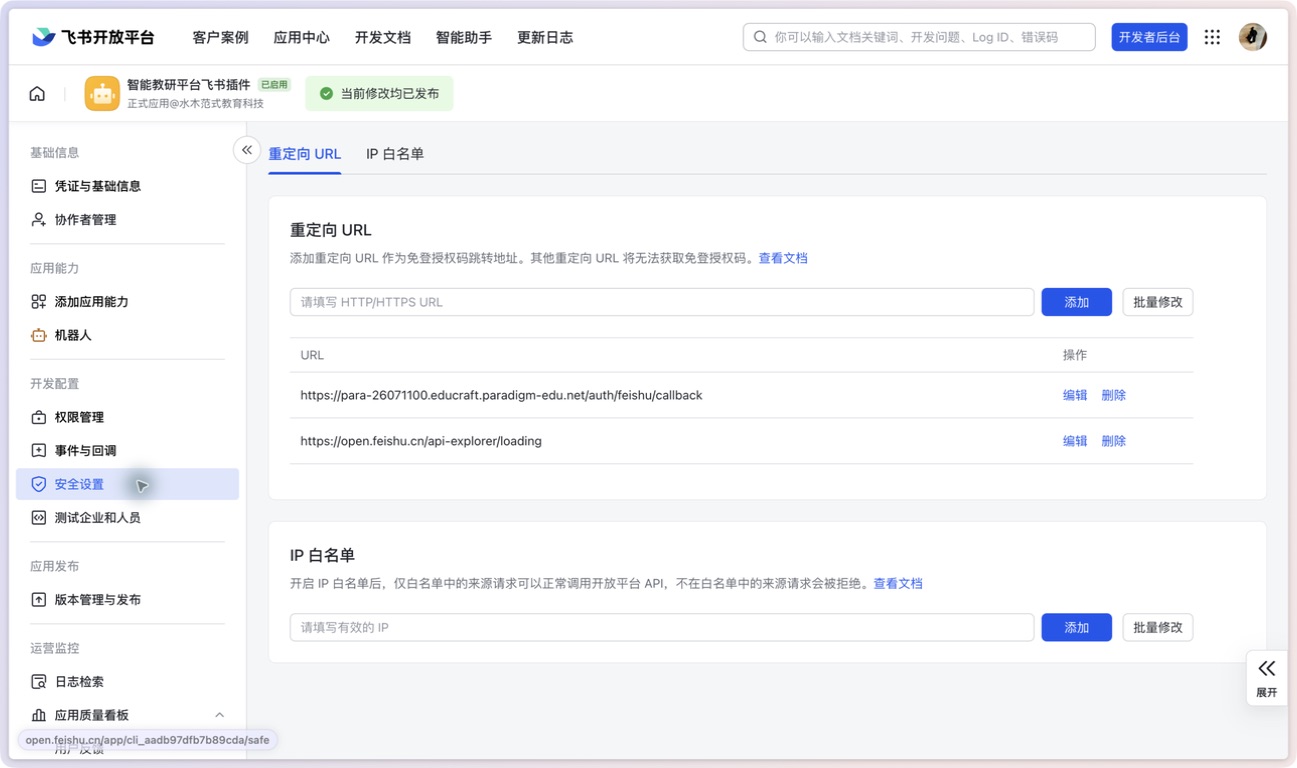1297x768 pixels.
Task: Open the apps grid launcher icon
Action: 1212,37
